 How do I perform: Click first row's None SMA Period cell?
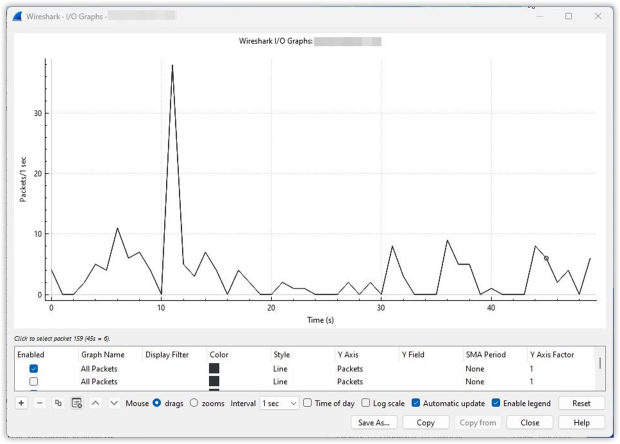pyautogui.click(x=475, y=368)
